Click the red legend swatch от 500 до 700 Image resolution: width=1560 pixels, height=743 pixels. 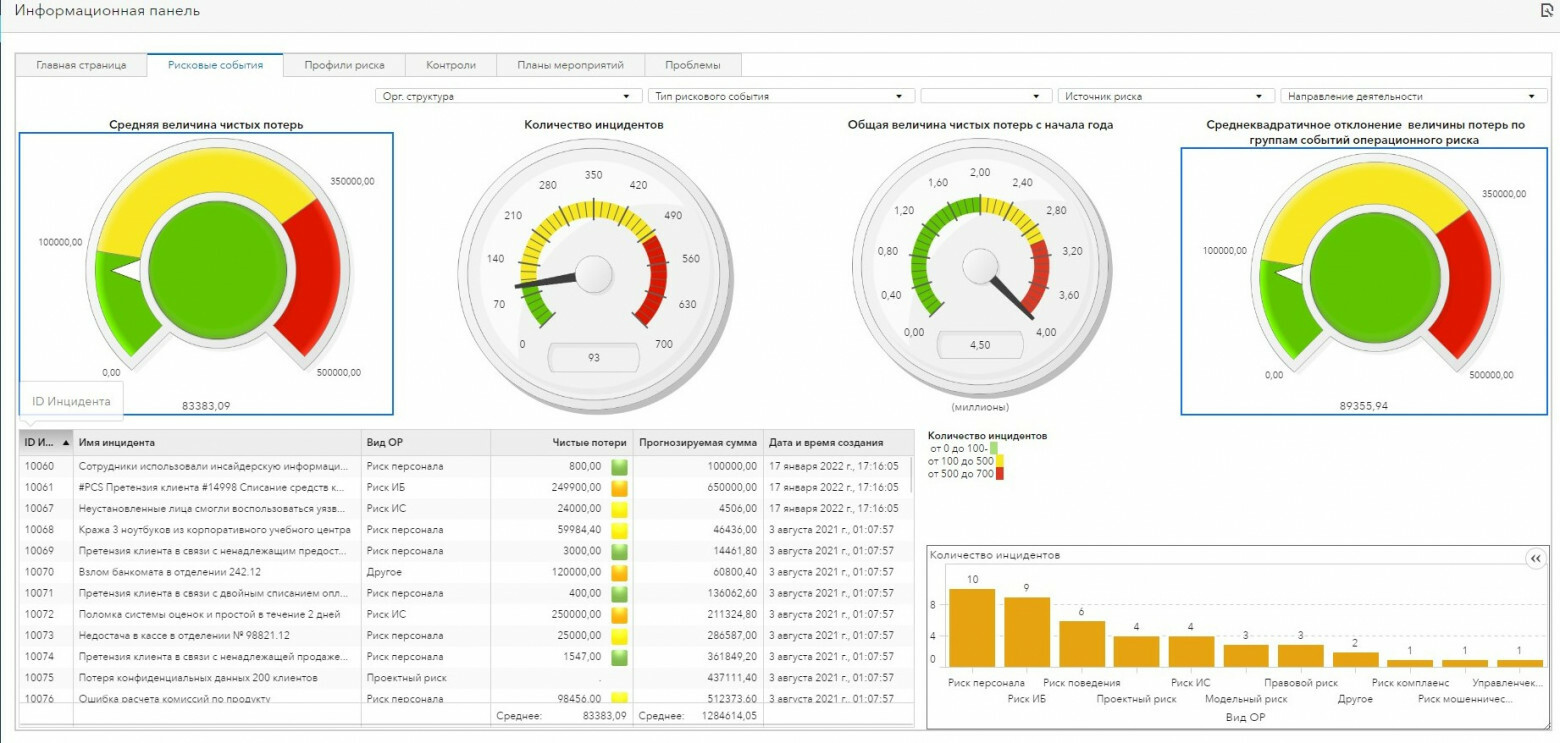(x=999, y=473)
